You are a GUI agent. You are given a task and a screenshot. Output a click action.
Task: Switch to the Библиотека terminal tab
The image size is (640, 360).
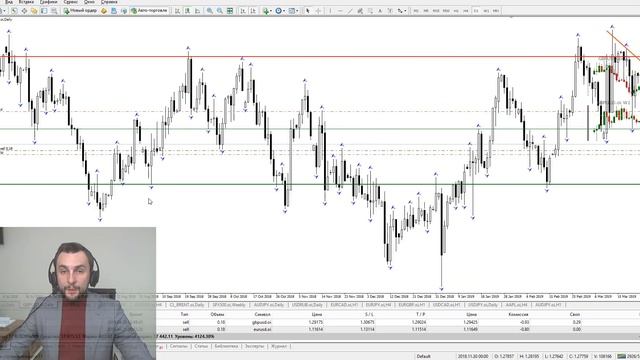(x=226, y=346)
